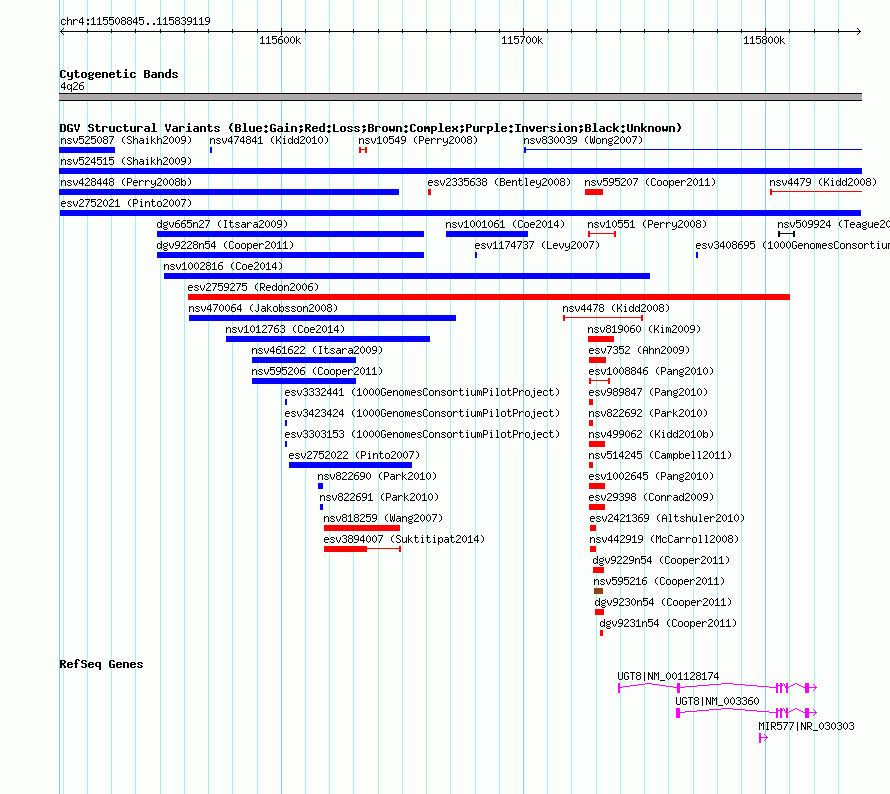Click the esv2421369 (Altshuler2010) label
Image resolution: width=890 pixels, height=794 pixels.
click(668, 518)
